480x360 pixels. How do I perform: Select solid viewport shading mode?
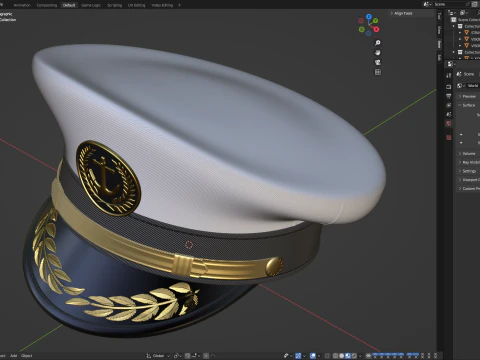coord(342,356)
